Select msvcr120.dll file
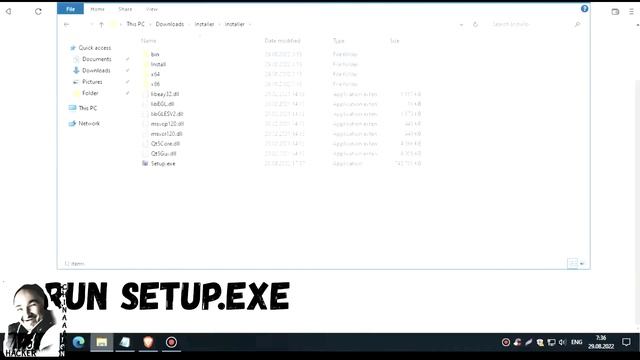Viewport: 640px width, 360px height. click(x=166, y=134)
